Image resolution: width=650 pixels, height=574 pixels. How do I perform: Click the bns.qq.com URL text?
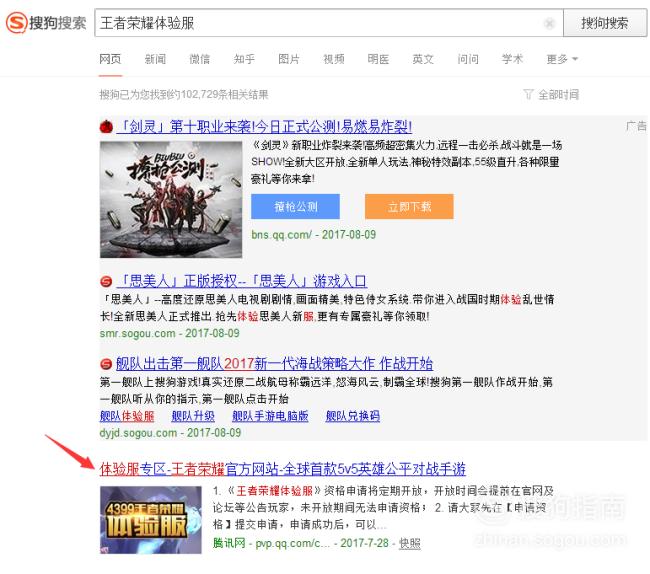pyautogui.click(x=281, y=235)
